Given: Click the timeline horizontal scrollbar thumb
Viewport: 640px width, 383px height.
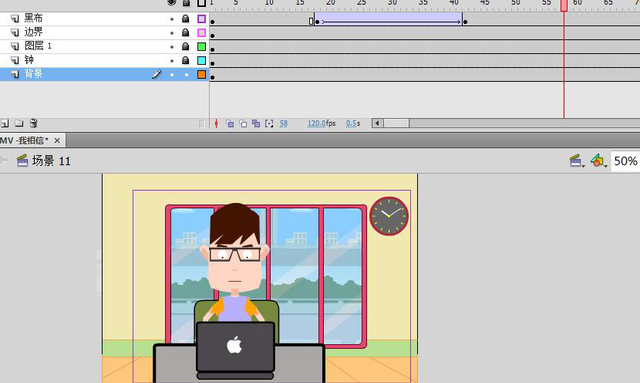Looking at the screenshot, I should 396,123.
